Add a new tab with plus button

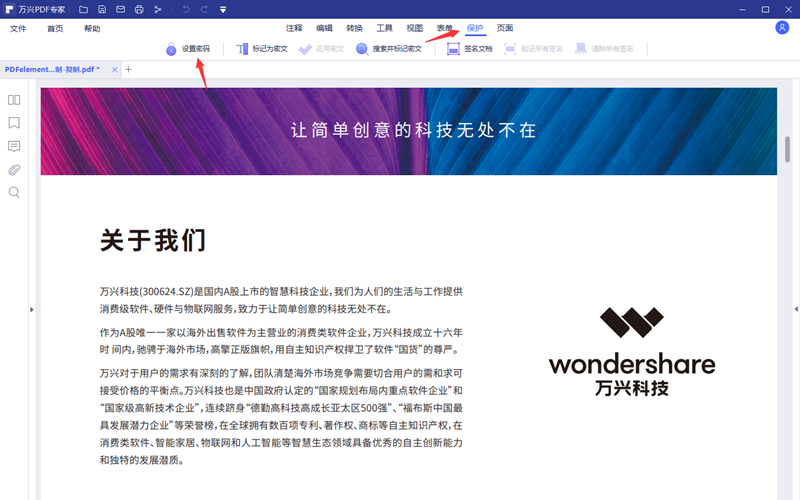(x=128, y=70)
